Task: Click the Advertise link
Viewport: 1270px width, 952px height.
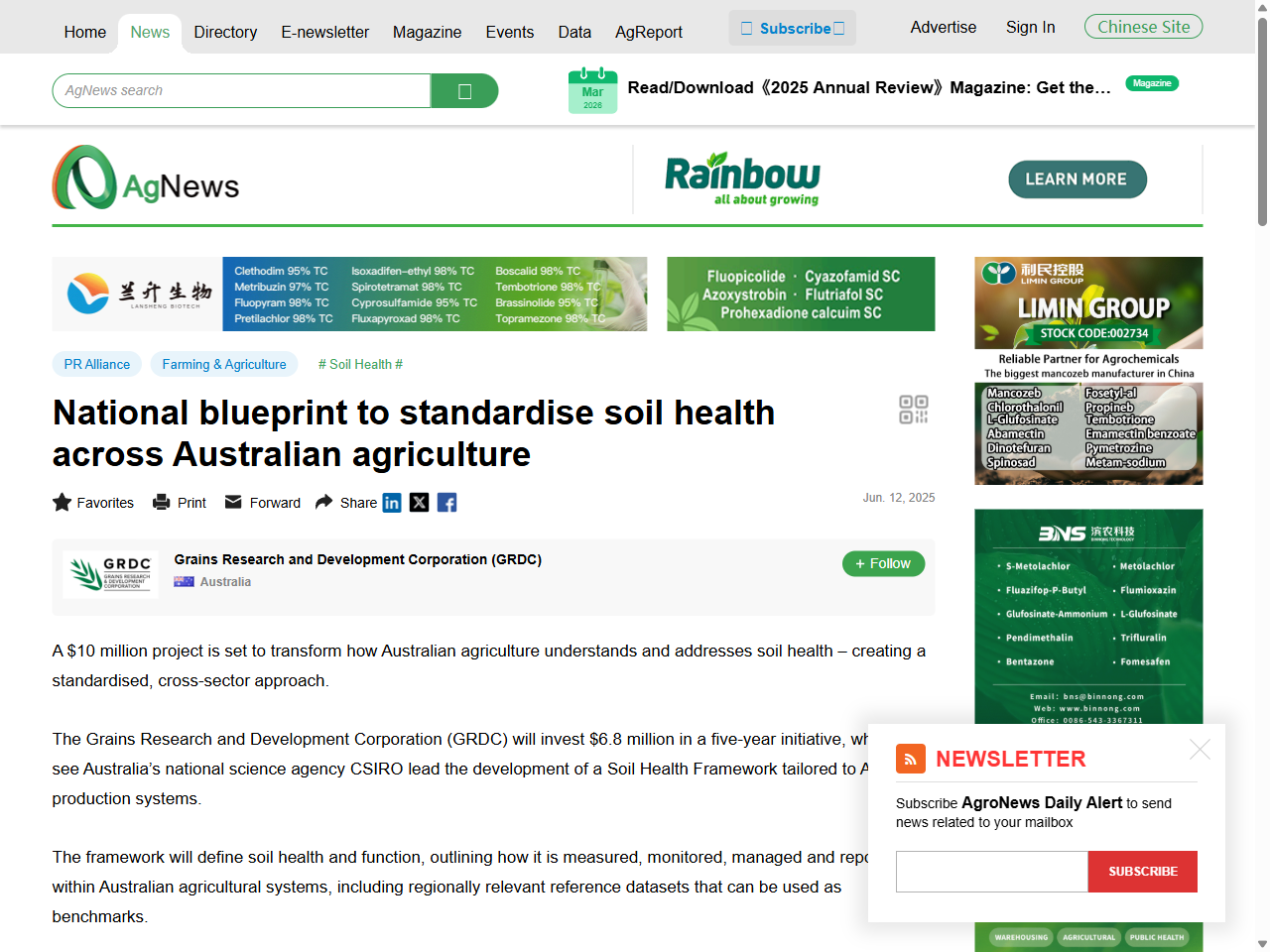Action: click(944, 27)
